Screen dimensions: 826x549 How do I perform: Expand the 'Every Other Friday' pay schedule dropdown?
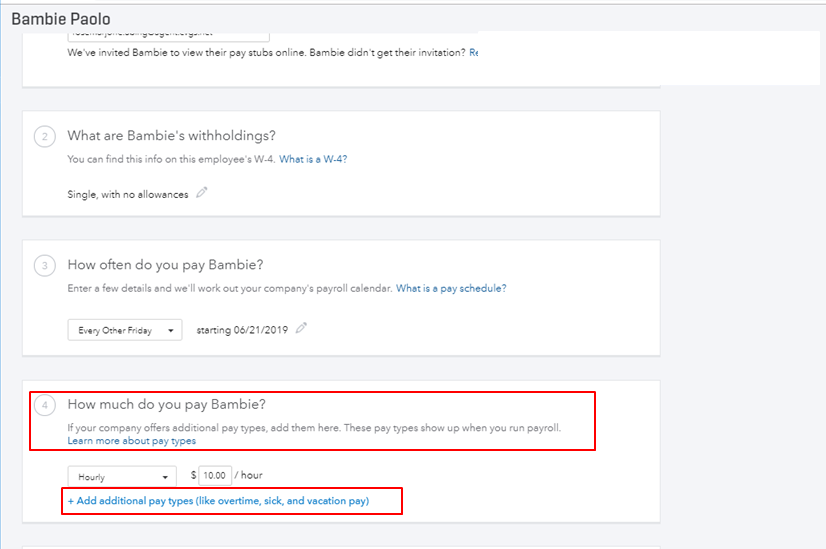pos(125,330)
